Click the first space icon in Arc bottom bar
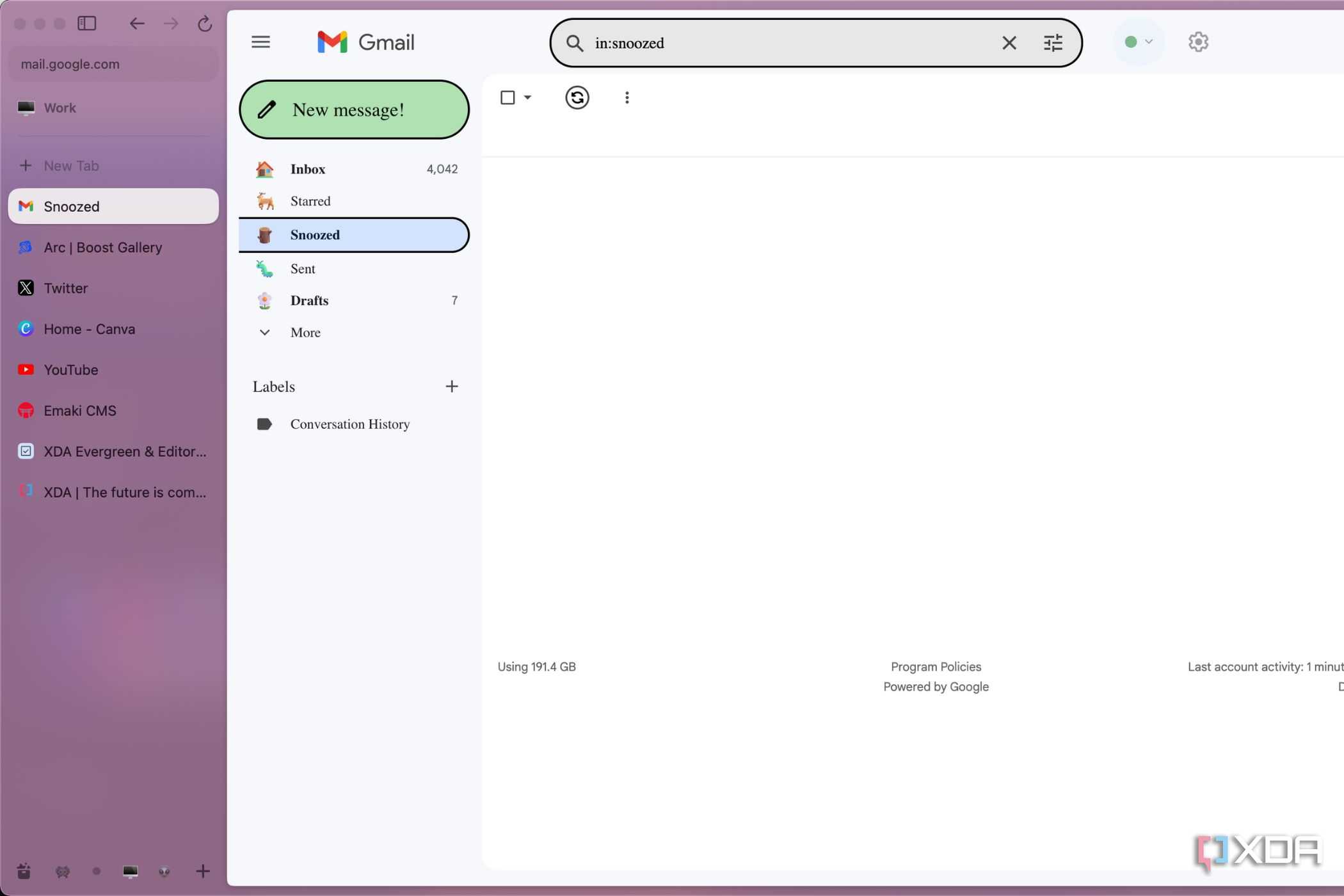 pos(24,871)
